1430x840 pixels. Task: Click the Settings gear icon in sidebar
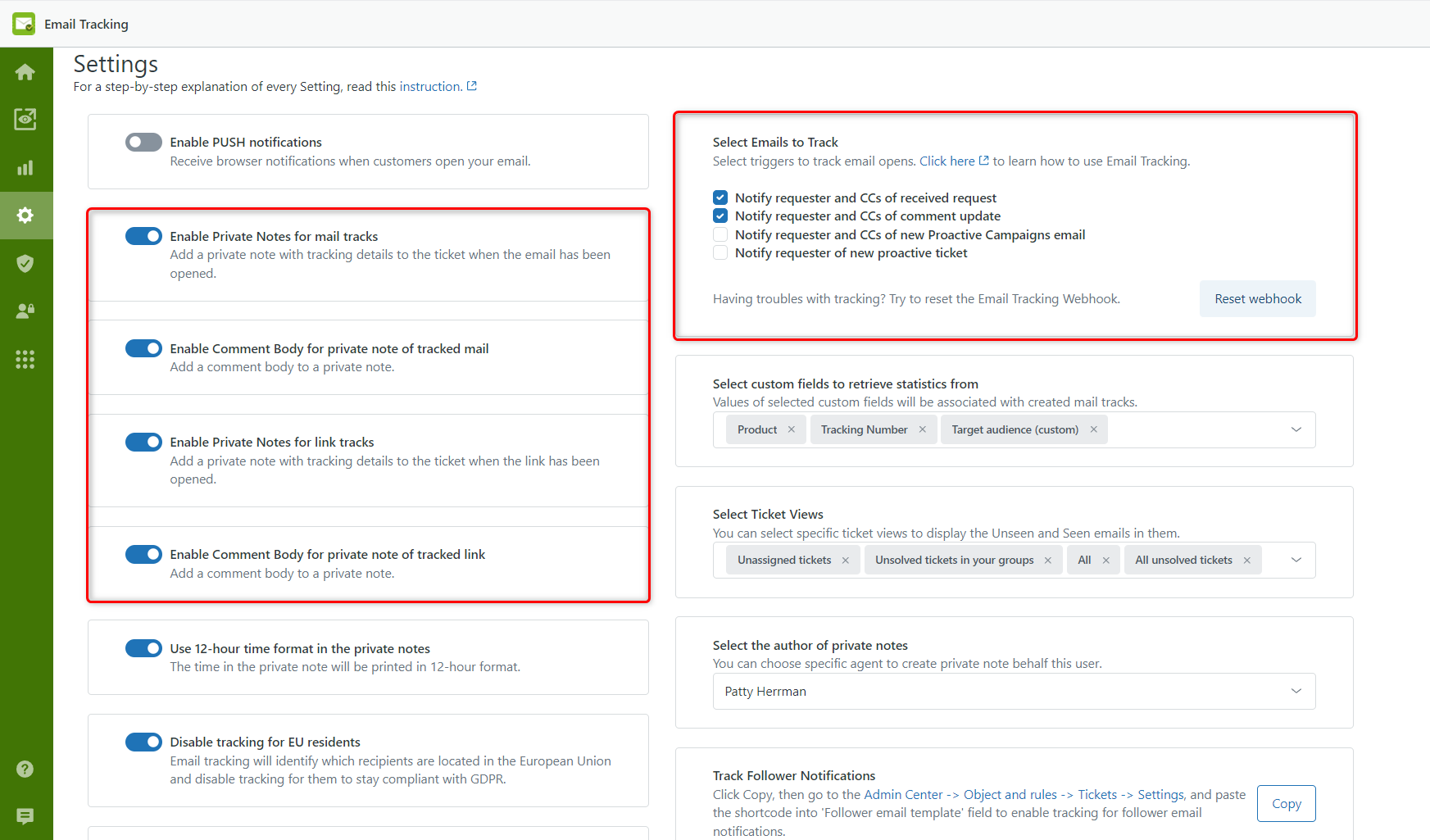(25, 215)
